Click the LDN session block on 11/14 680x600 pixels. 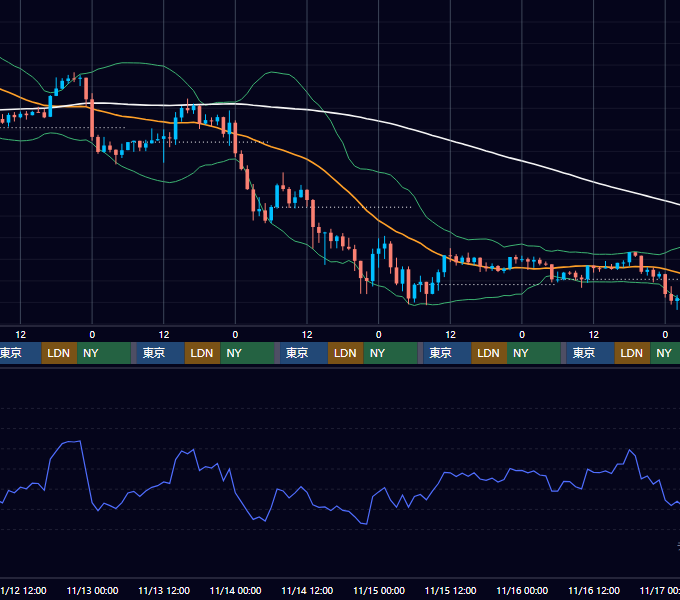[x=346, y=353]
